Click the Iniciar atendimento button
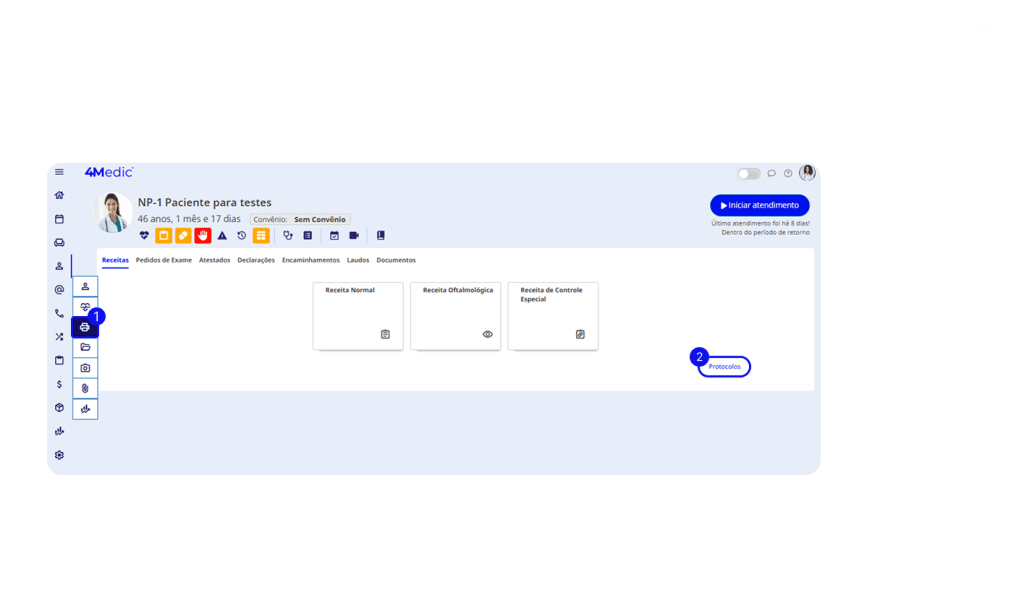 [x=760, y=205]
